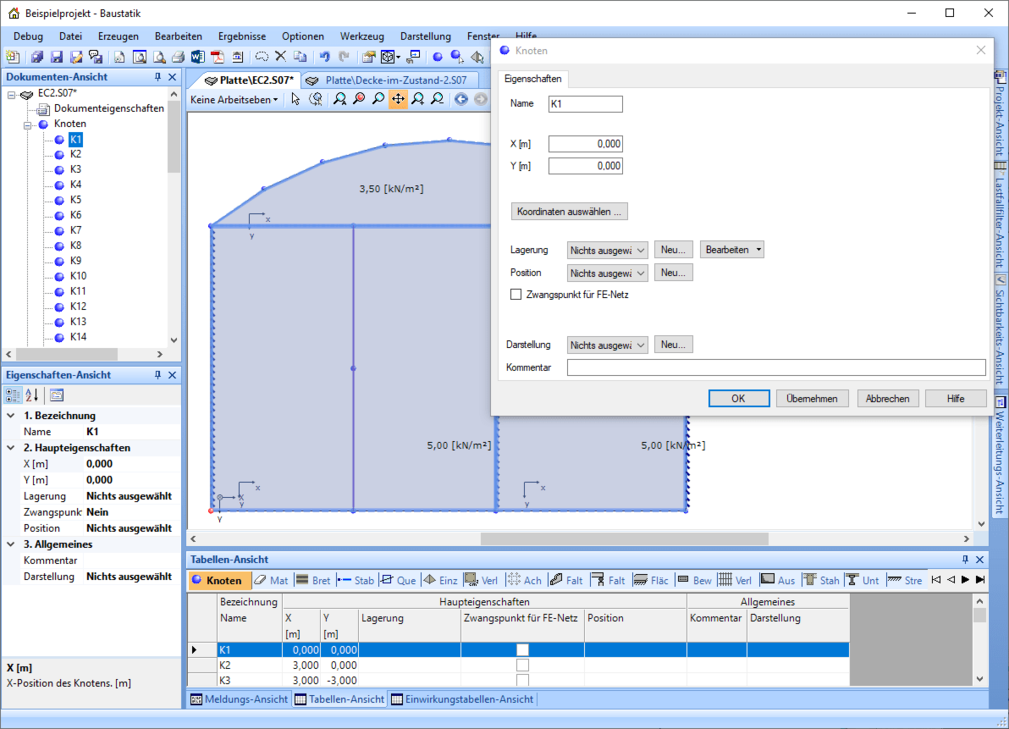Collapse the 2. Haupteigenschaften section
The image size is (1009, 729).
(11, 448)
